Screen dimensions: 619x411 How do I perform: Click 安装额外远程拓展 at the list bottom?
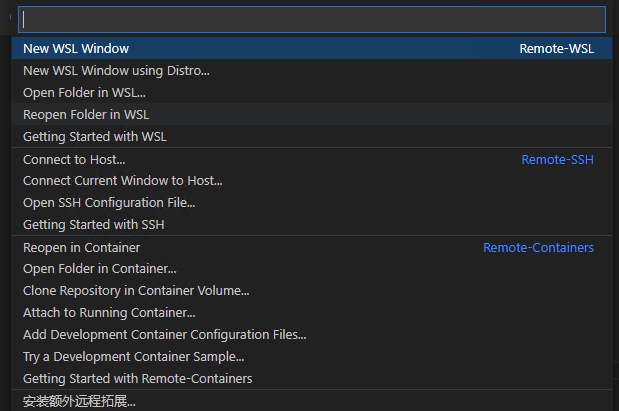point(79,401)
